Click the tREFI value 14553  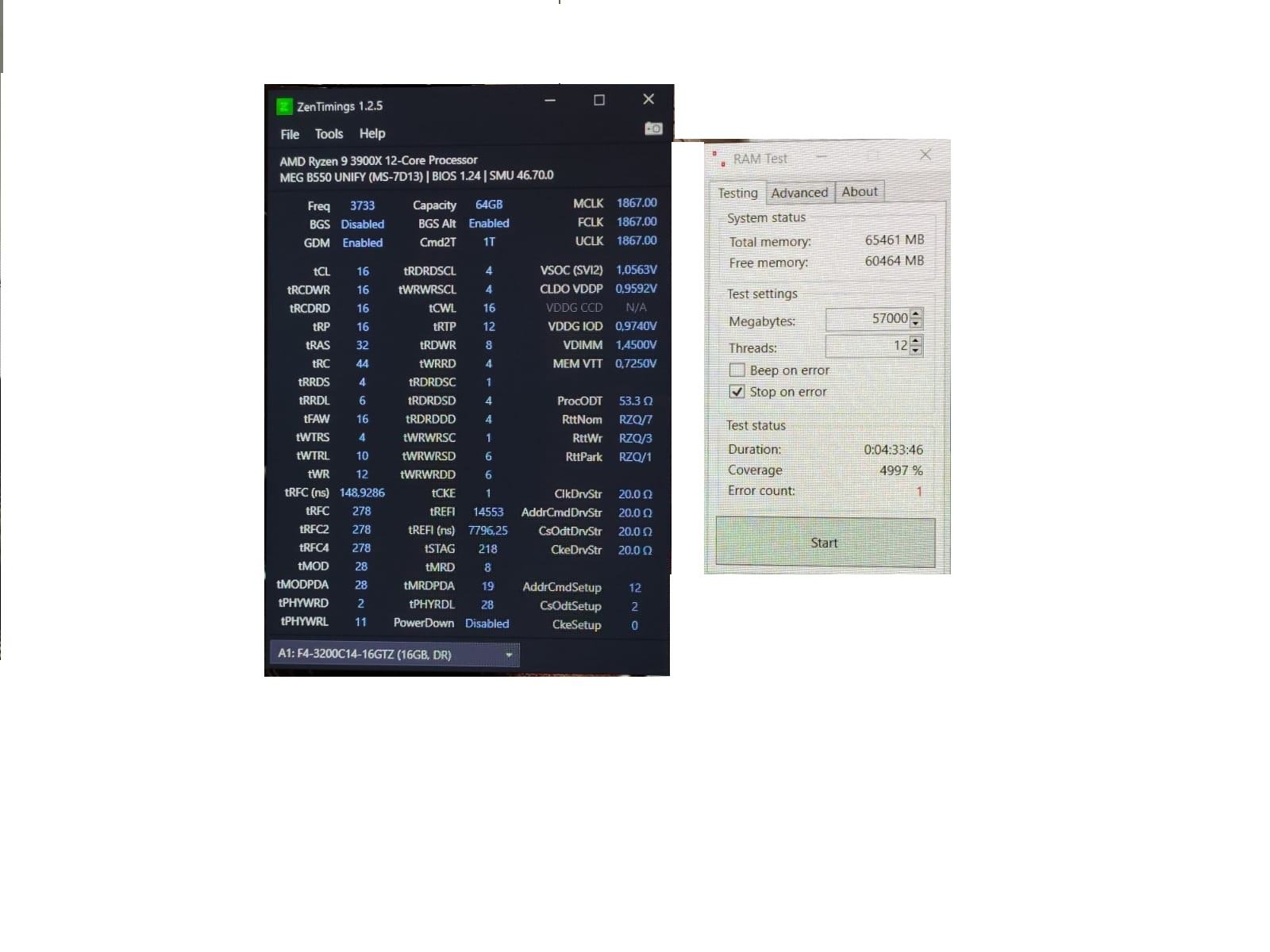488,512
